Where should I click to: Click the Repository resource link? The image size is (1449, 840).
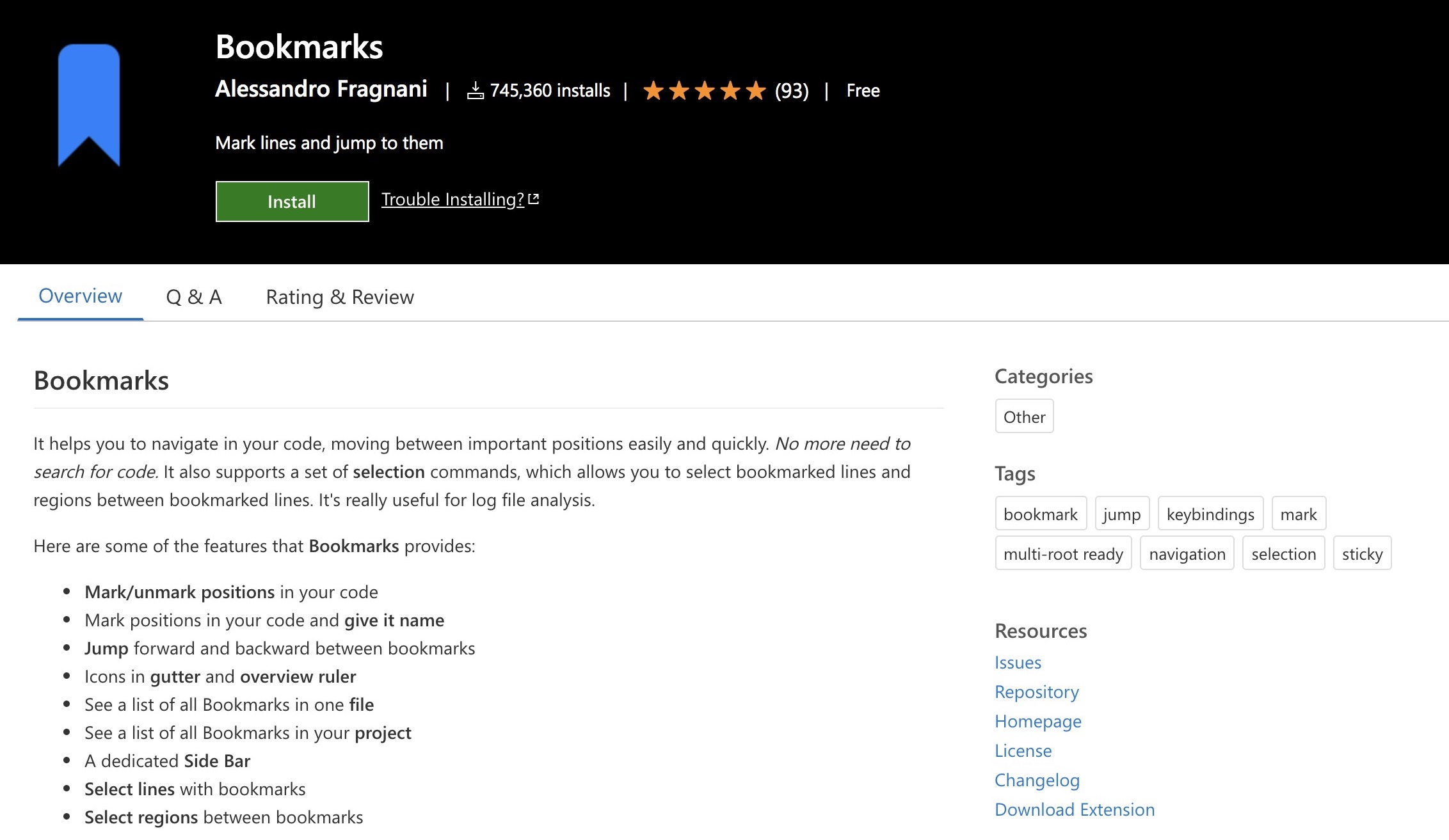tap(1037, 690)
